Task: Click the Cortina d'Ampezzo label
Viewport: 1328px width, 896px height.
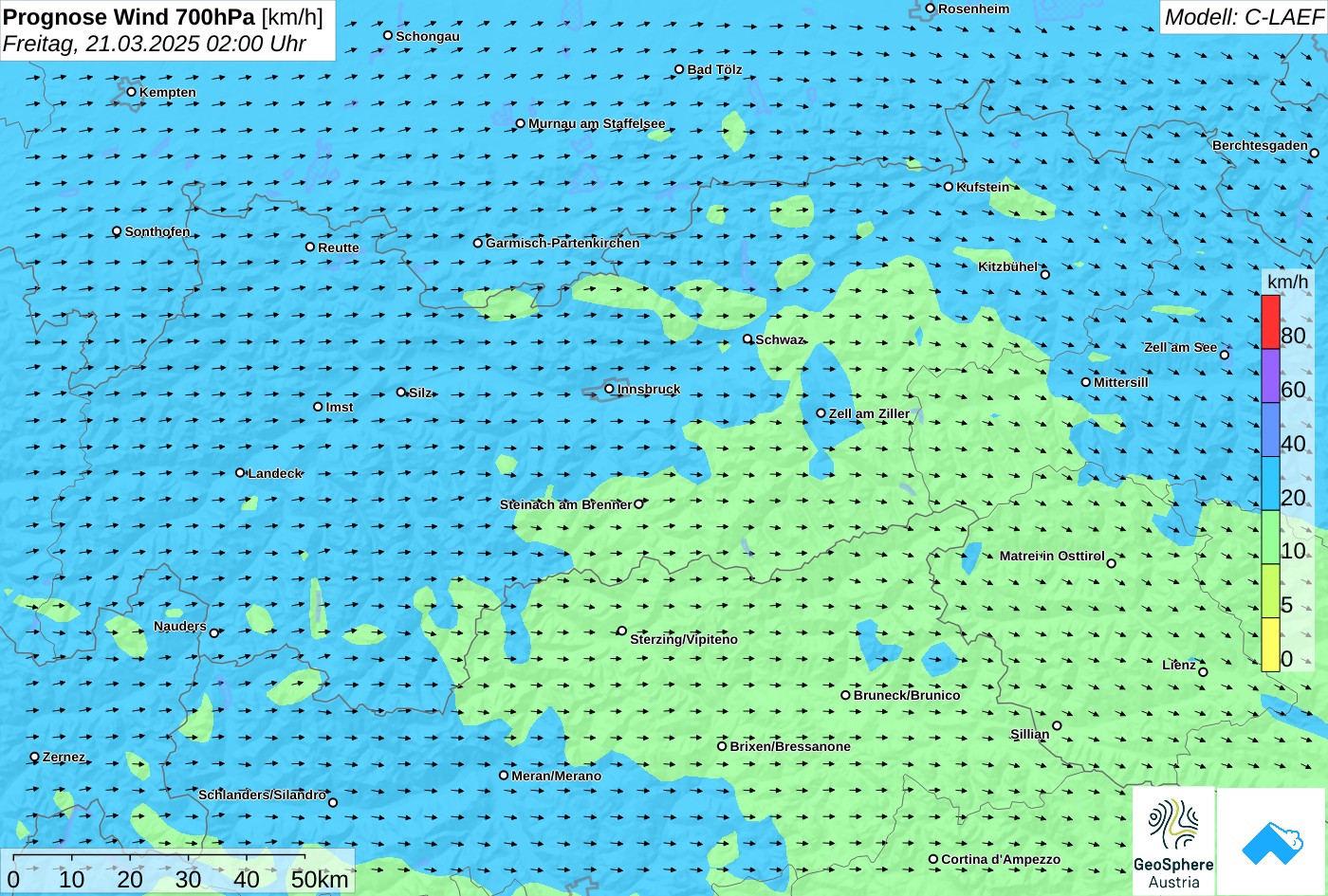Action: click(1001, 859)
